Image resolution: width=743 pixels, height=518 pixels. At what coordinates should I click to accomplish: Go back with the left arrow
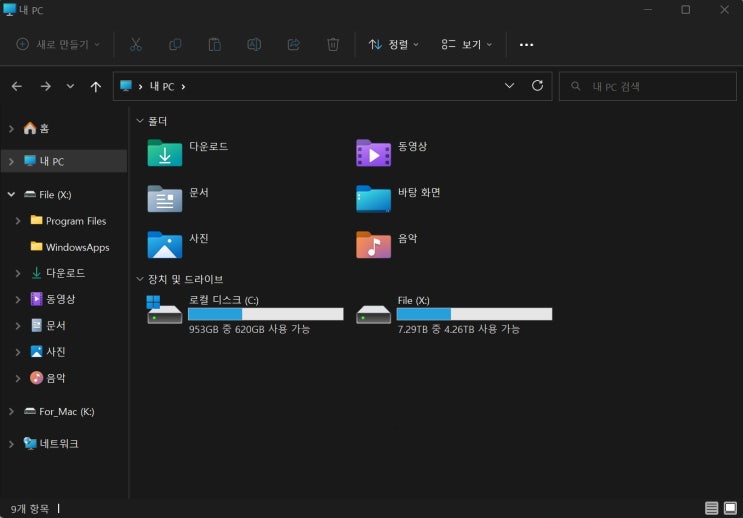[17, 86]
